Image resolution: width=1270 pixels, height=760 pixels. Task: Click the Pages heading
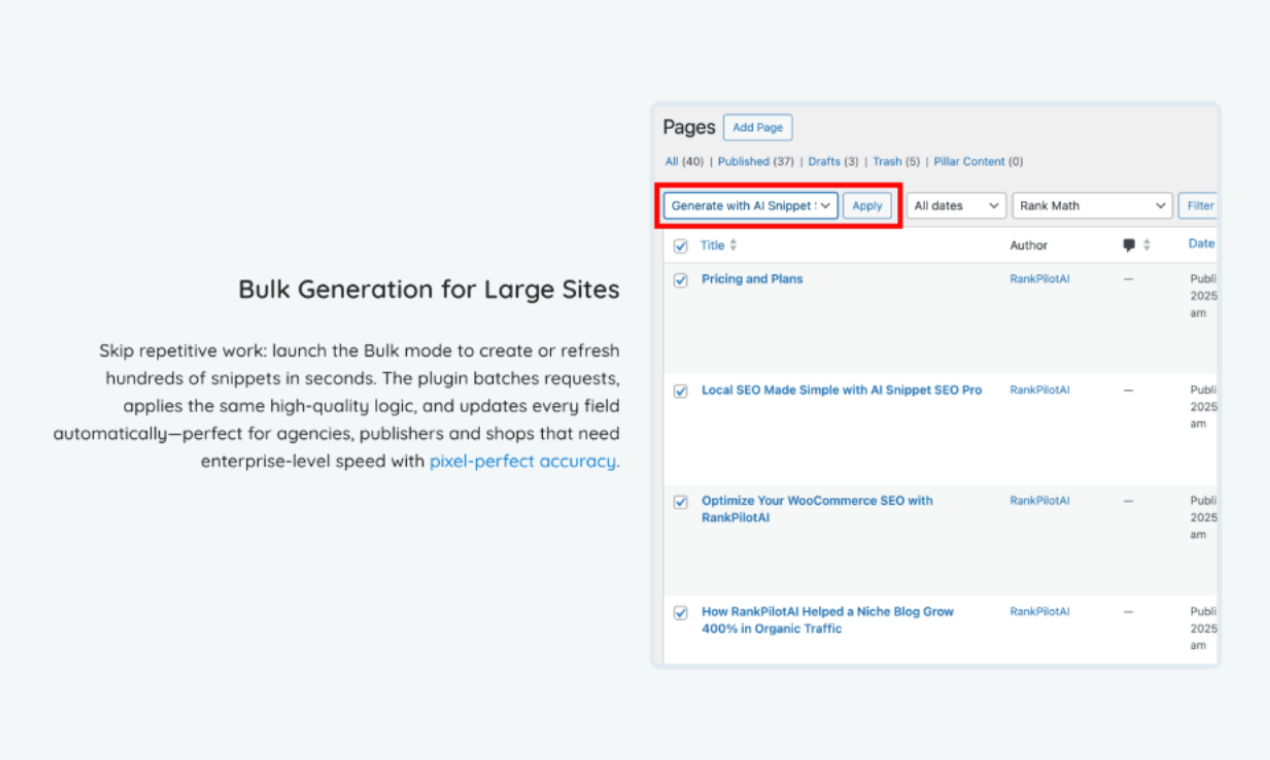tap(689, 127)
